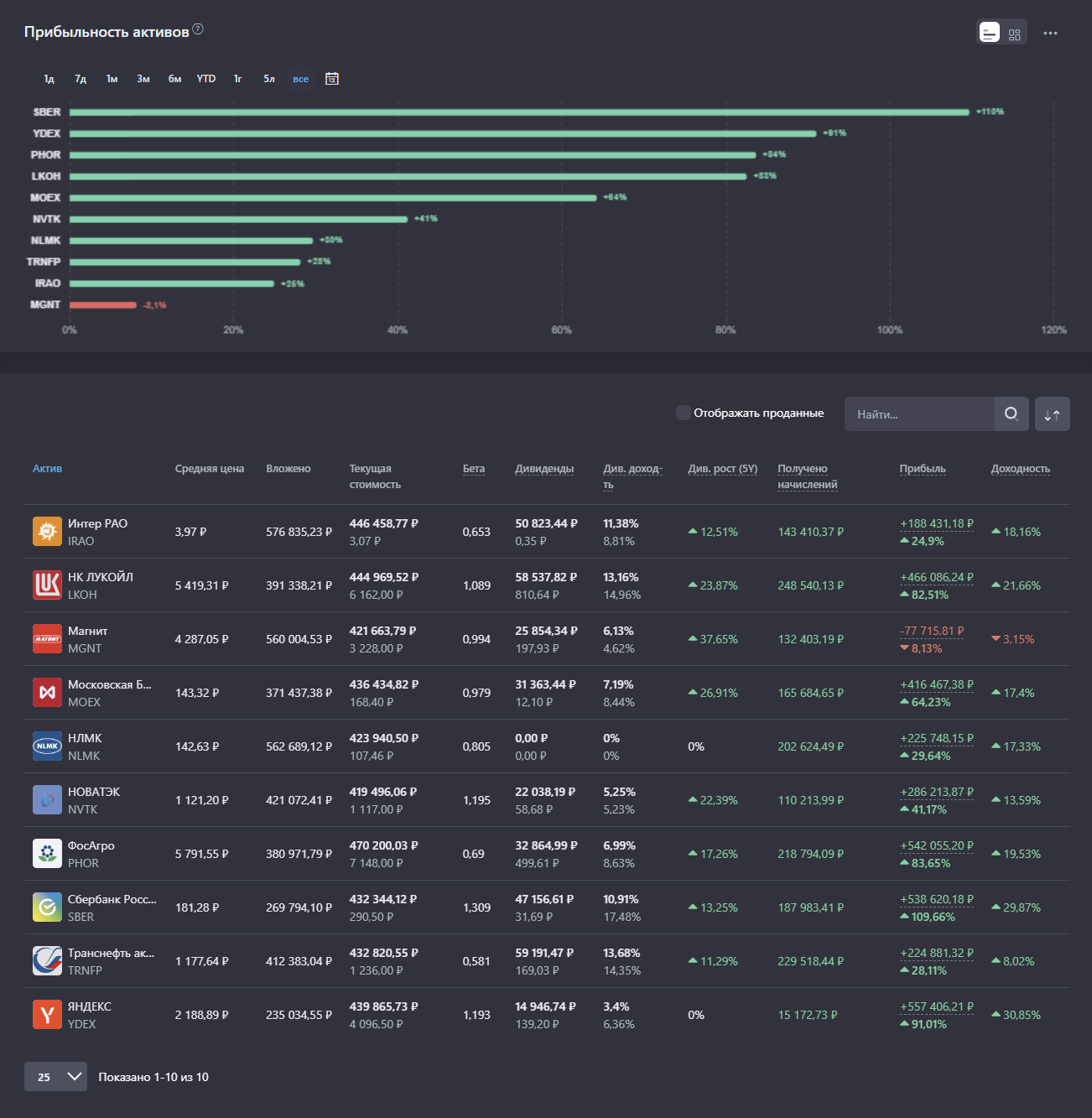Open Магнит asset name link
This screenshot has width=1092, height=1118.
[x=87, y=631]
